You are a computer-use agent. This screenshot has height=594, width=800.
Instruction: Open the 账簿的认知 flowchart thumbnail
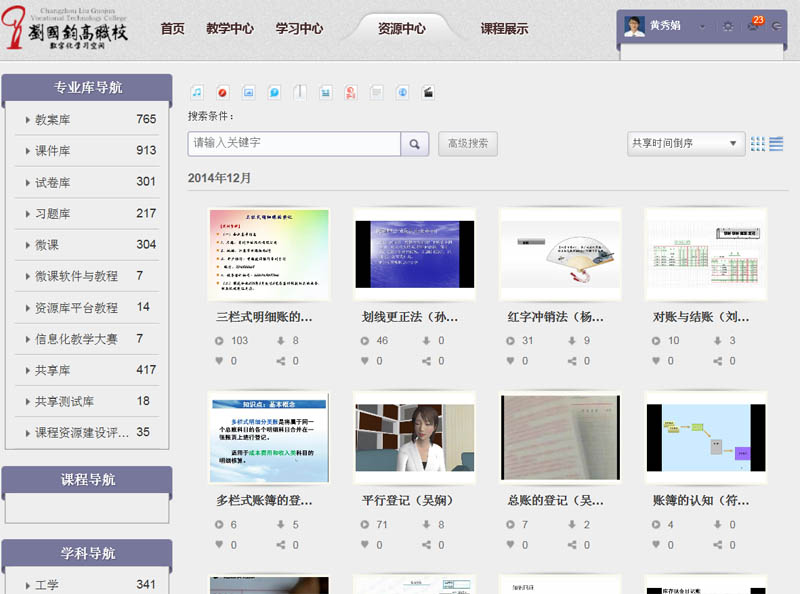point(706,438)
